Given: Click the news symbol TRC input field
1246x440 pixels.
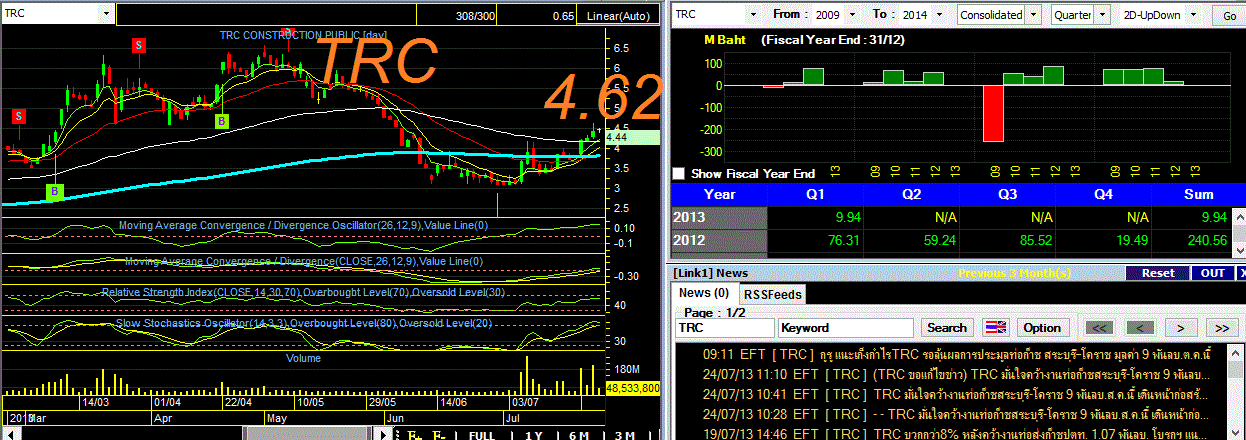Looking at the screenshot, I should click(724, 328).
